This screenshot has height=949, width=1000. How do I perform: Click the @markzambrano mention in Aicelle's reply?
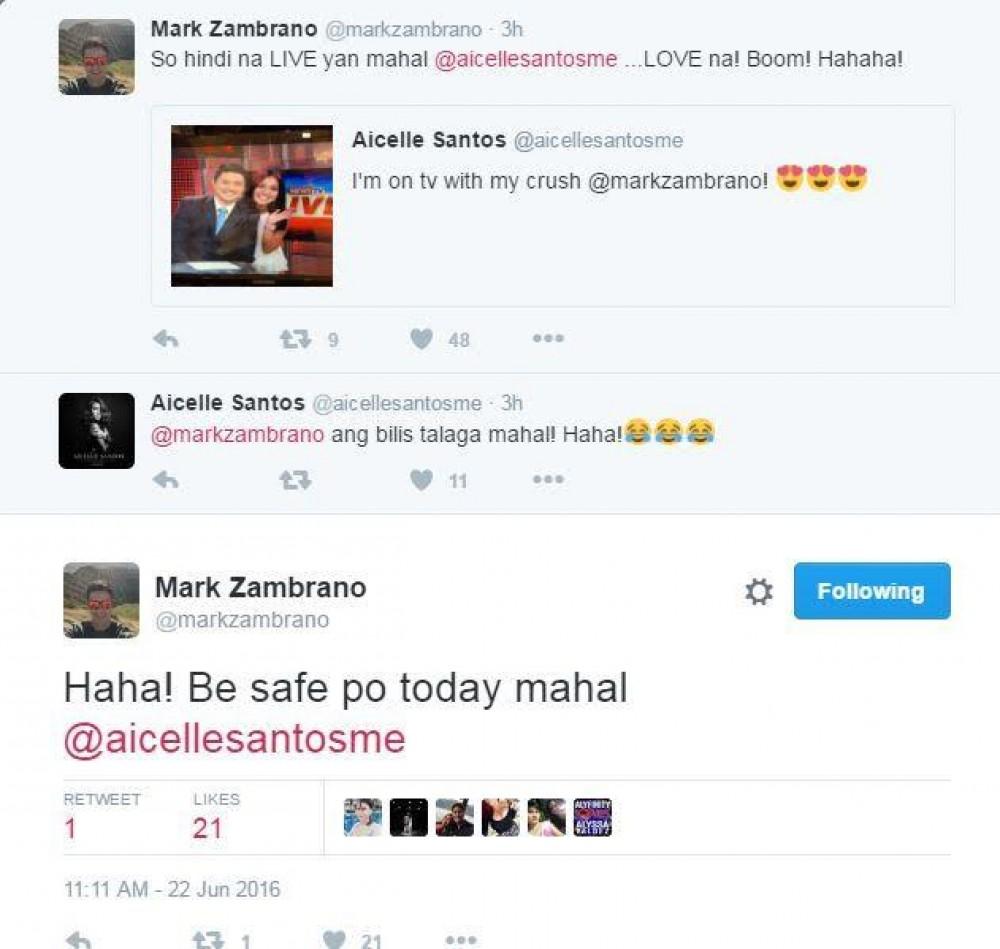click(x=237, y=434)
